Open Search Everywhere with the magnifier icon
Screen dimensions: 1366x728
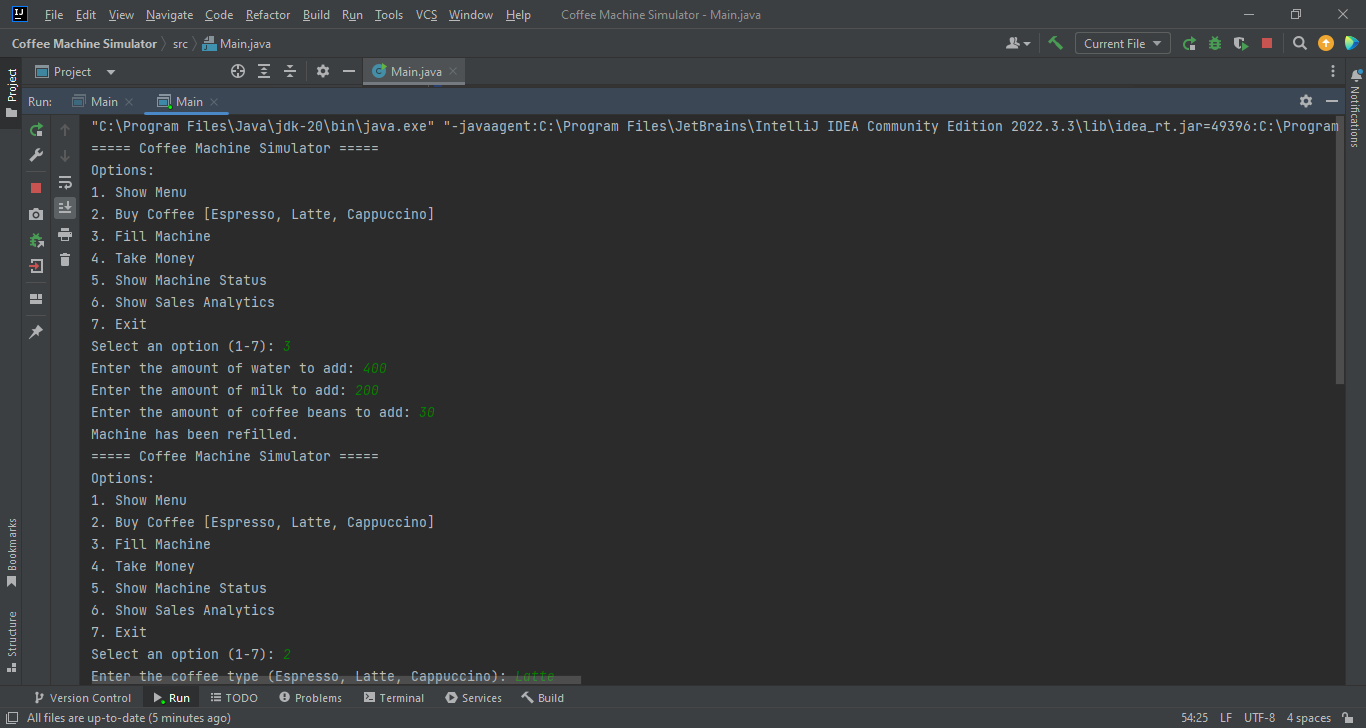tap(1300, 43)
